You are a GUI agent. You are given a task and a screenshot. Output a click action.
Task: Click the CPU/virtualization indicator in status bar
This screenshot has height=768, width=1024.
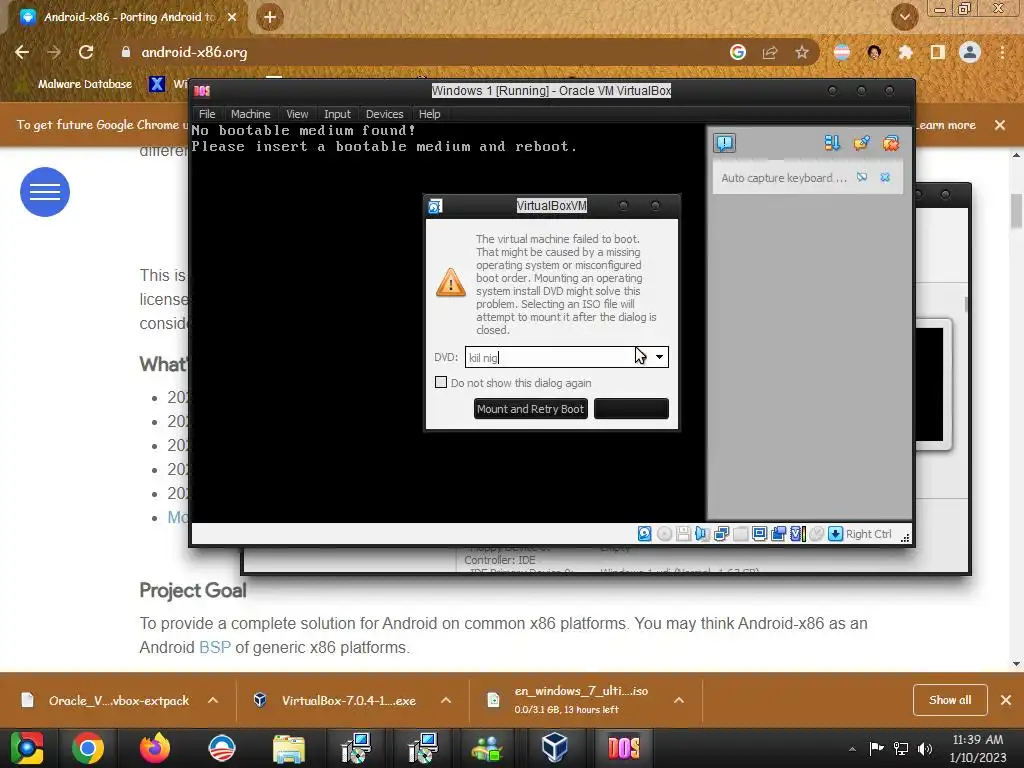click(x=797, y=534)
